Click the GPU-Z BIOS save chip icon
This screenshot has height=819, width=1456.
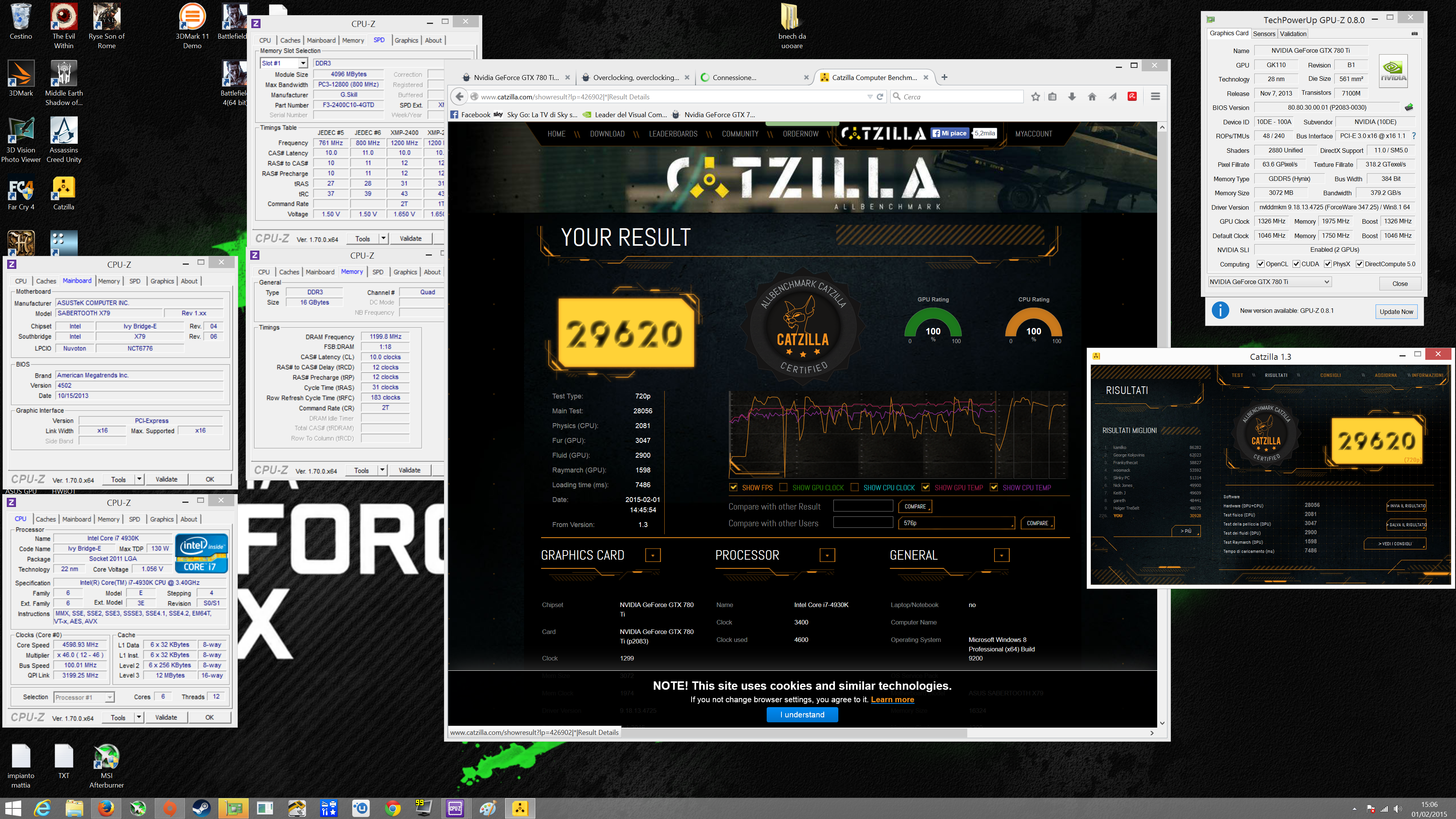pyautogui.click(x=1409, y=107)
